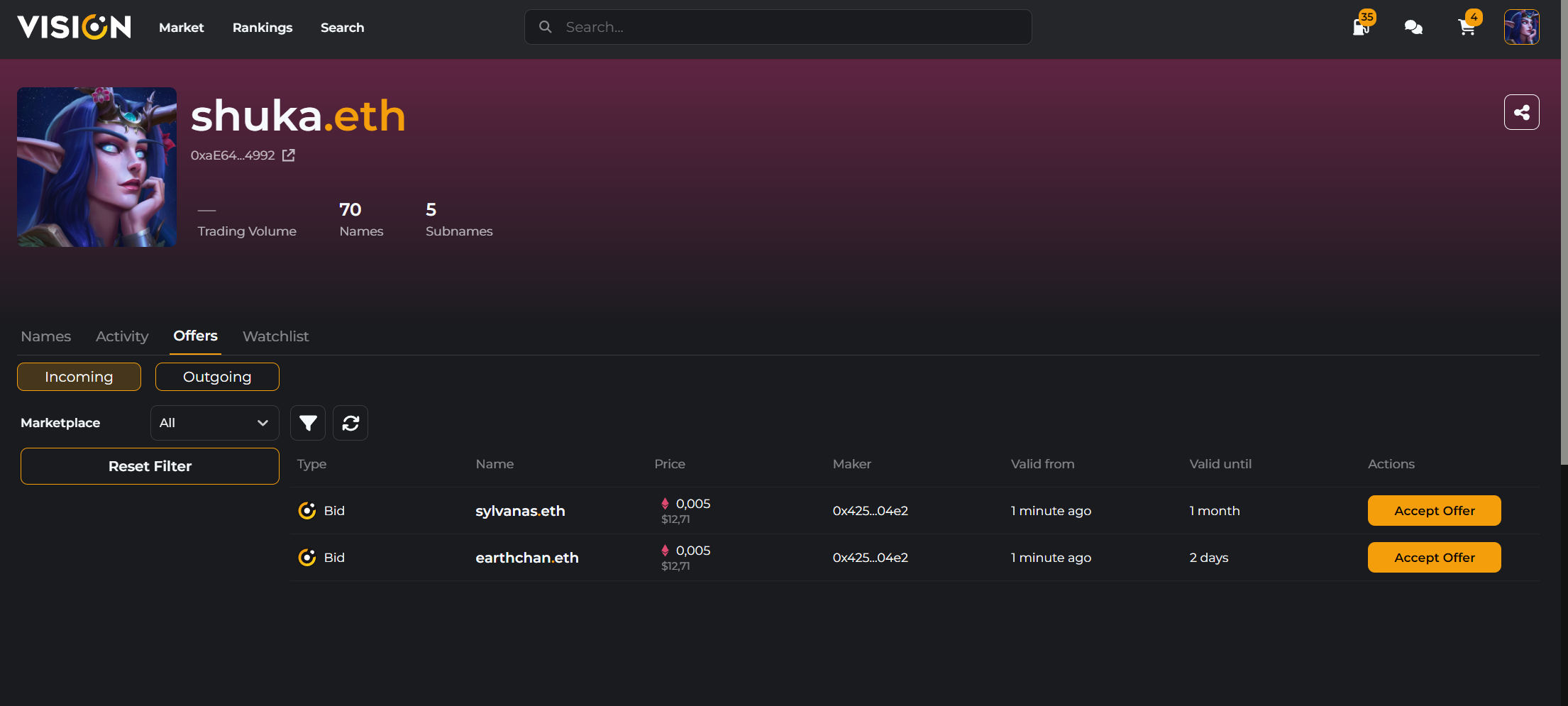The height and width of the screenshot is (706, 1568).
Task: Click the page vertical scrollbar
Action: pyautogui.click(x=1564, y=233)
